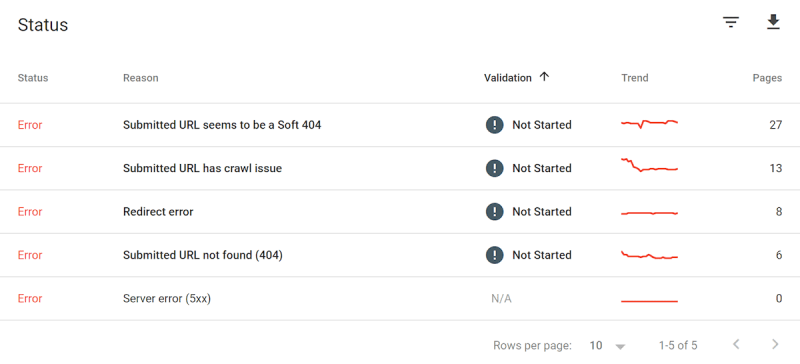Click the Reason column header
This screenshot has width=800, height=364.
click(x=140, y=78)
